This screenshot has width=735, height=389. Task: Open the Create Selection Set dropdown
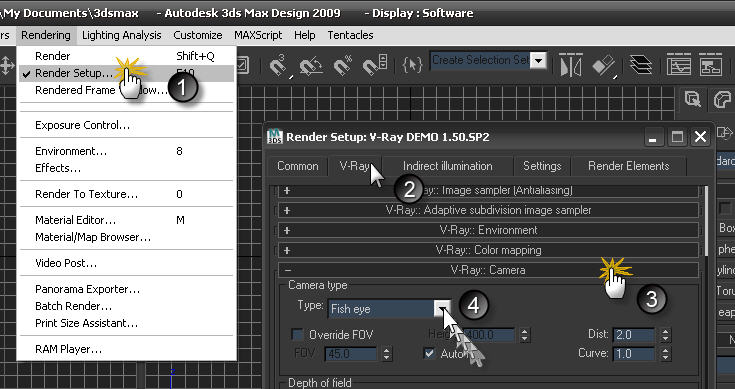point(539,60)
